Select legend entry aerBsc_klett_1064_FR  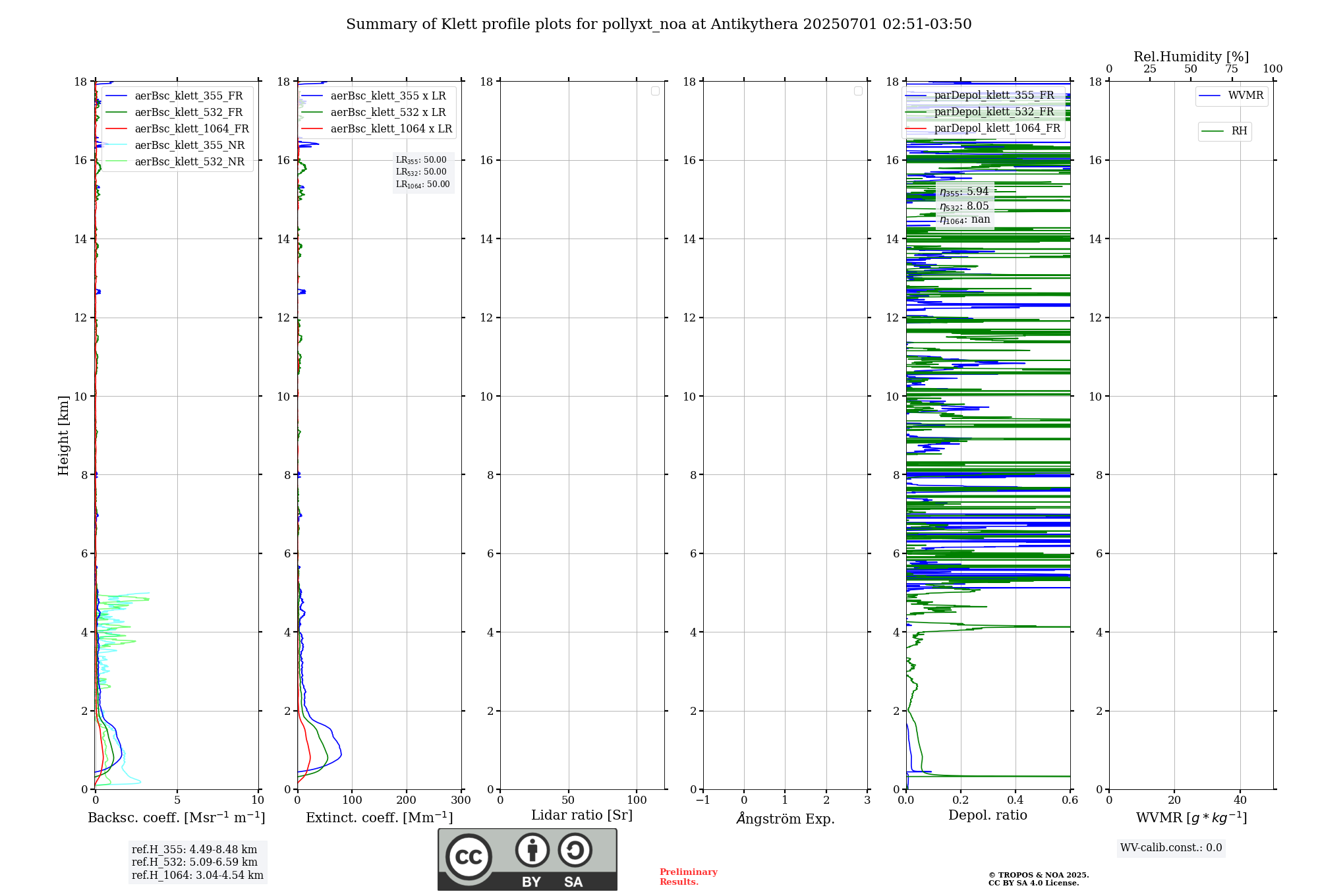tap(177, 129)
